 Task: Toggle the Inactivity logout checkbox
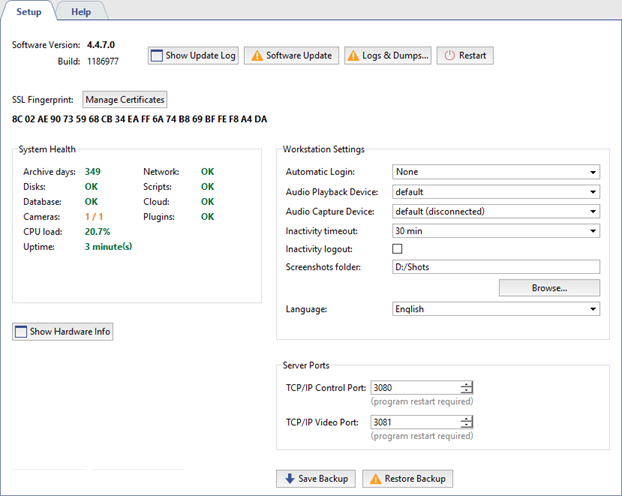(x=398, y=249)
